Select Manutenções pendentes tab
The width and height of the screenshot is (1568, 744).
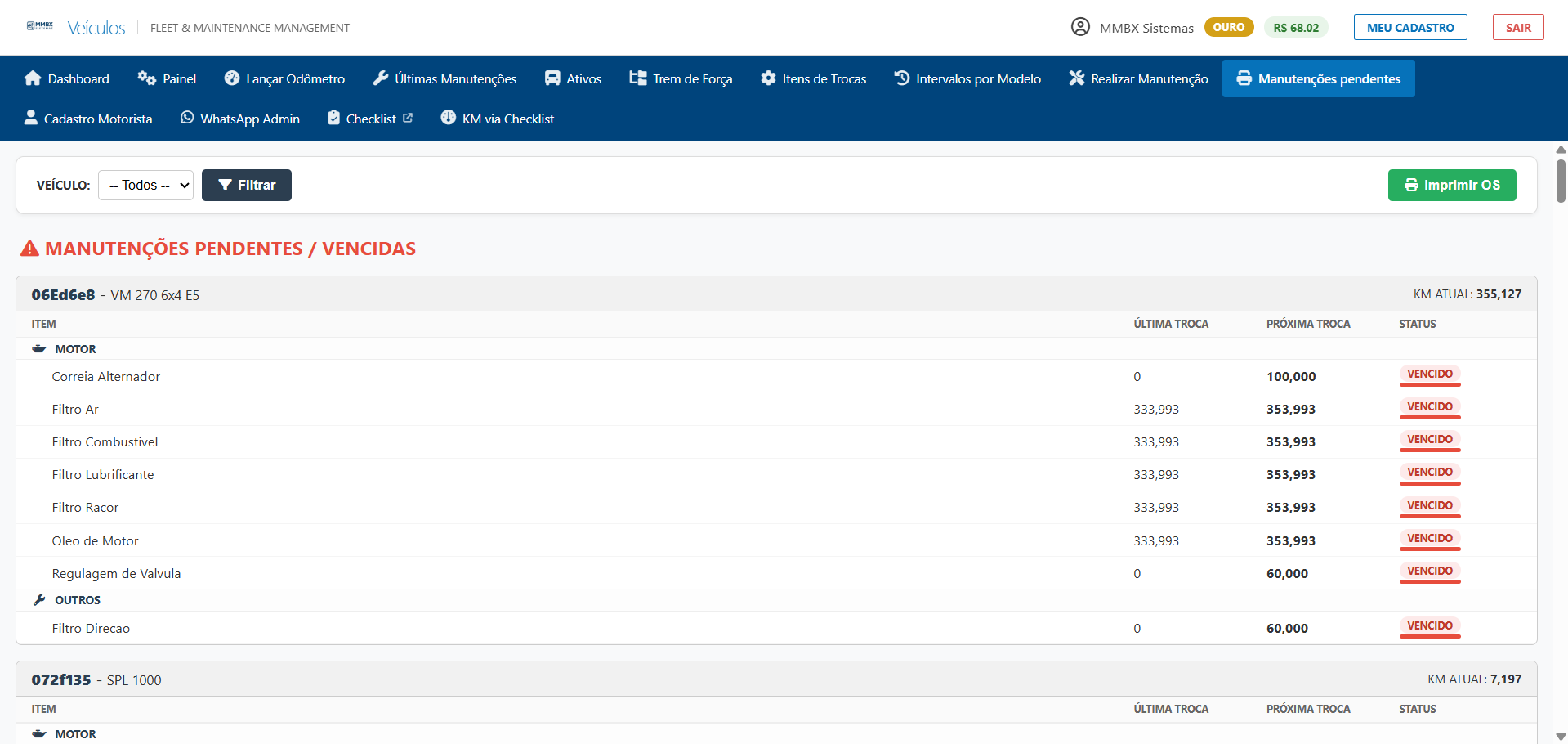(1318, 78)
